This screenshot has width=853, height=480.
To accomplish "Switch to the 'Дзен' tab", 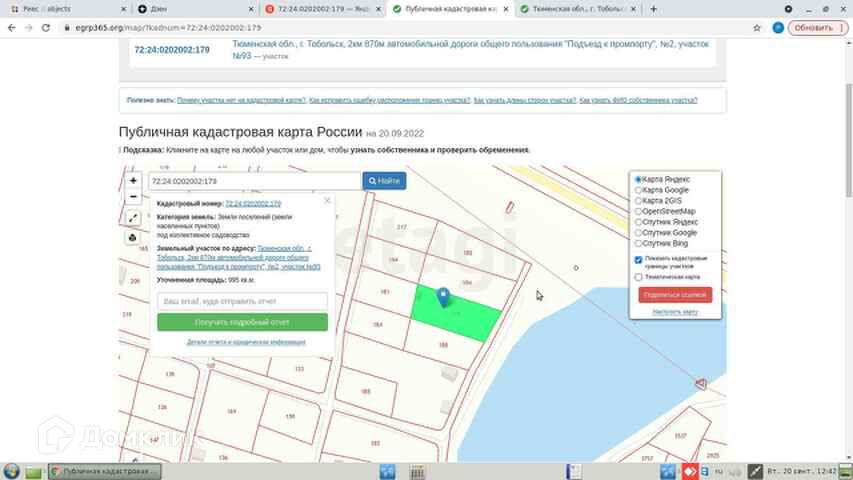I will (x=195, y=9).
